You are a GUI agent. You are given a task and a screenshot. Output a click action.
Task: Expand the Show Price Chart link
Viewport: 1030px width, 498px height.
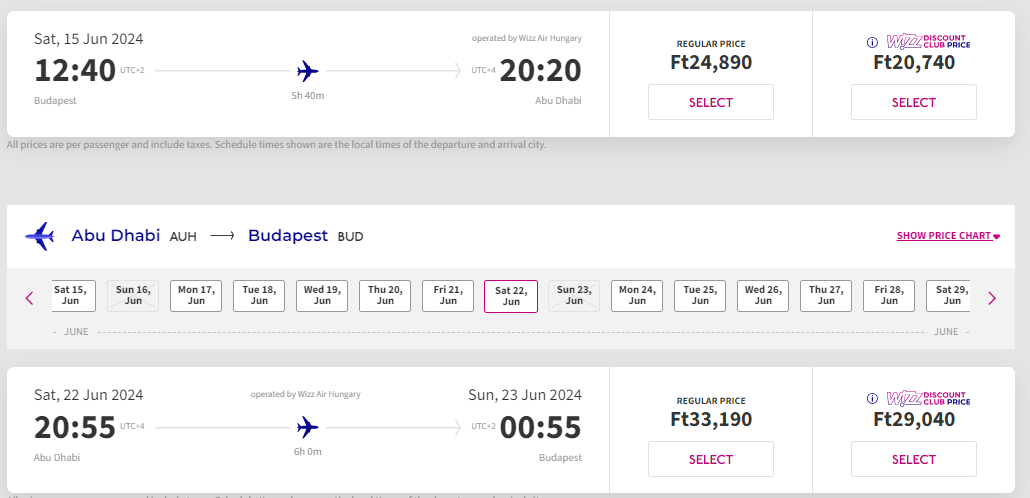click(948, 236)
